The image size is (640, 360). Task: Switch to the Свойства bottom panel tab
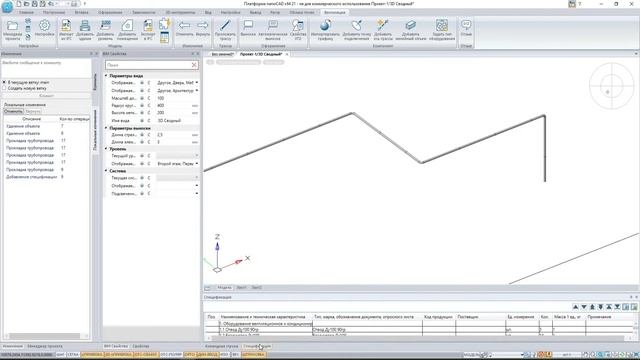coord(141,346)
